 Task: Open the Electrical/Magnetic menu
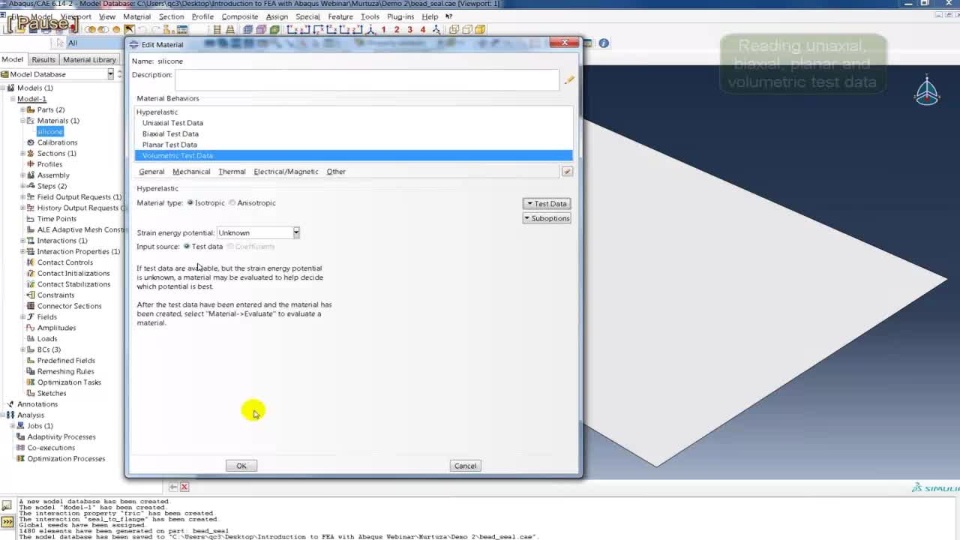pyautogui.click(x=286, y=171)
